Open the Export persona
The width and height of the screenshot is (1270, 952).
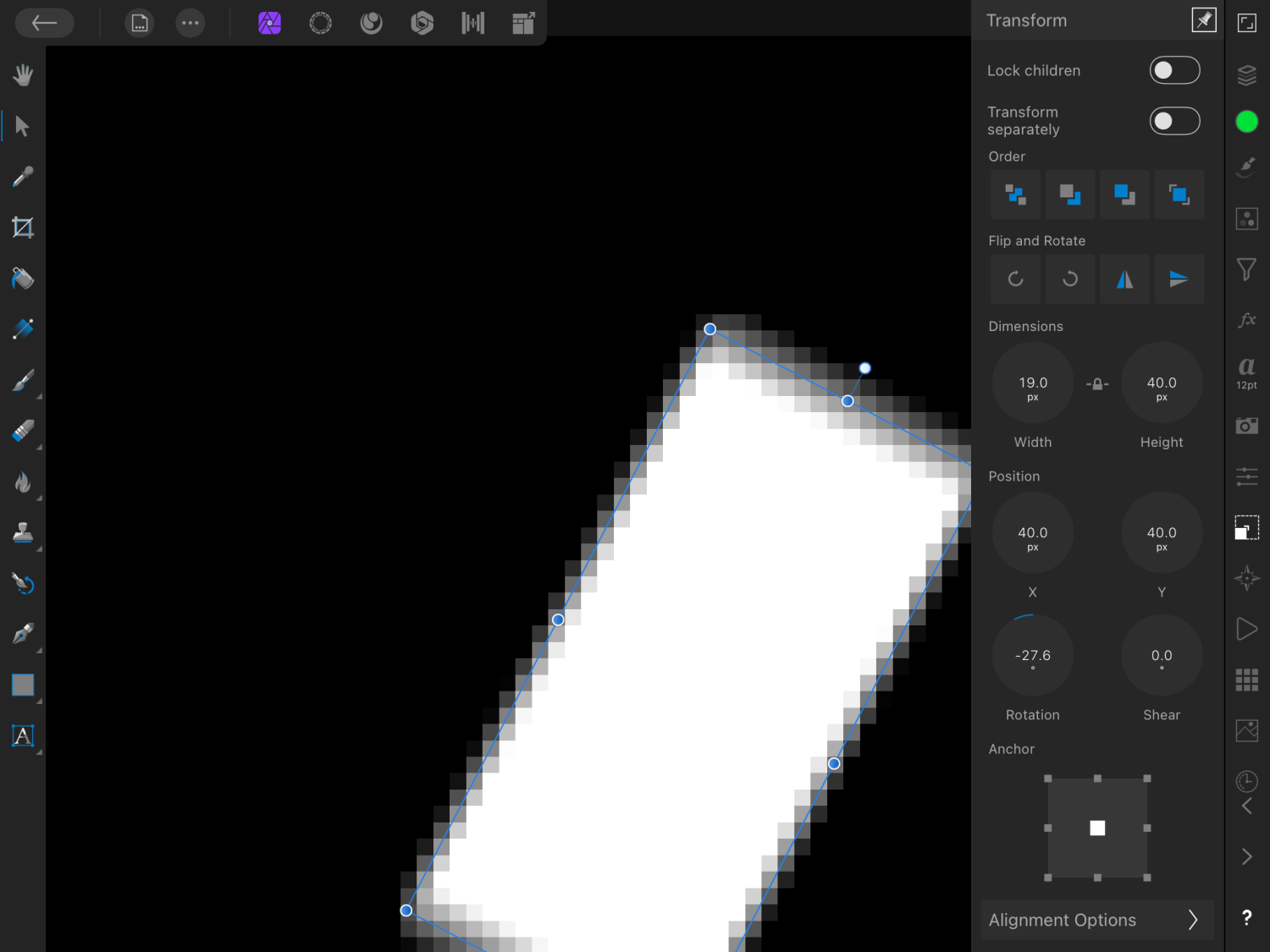click(523, 23)
